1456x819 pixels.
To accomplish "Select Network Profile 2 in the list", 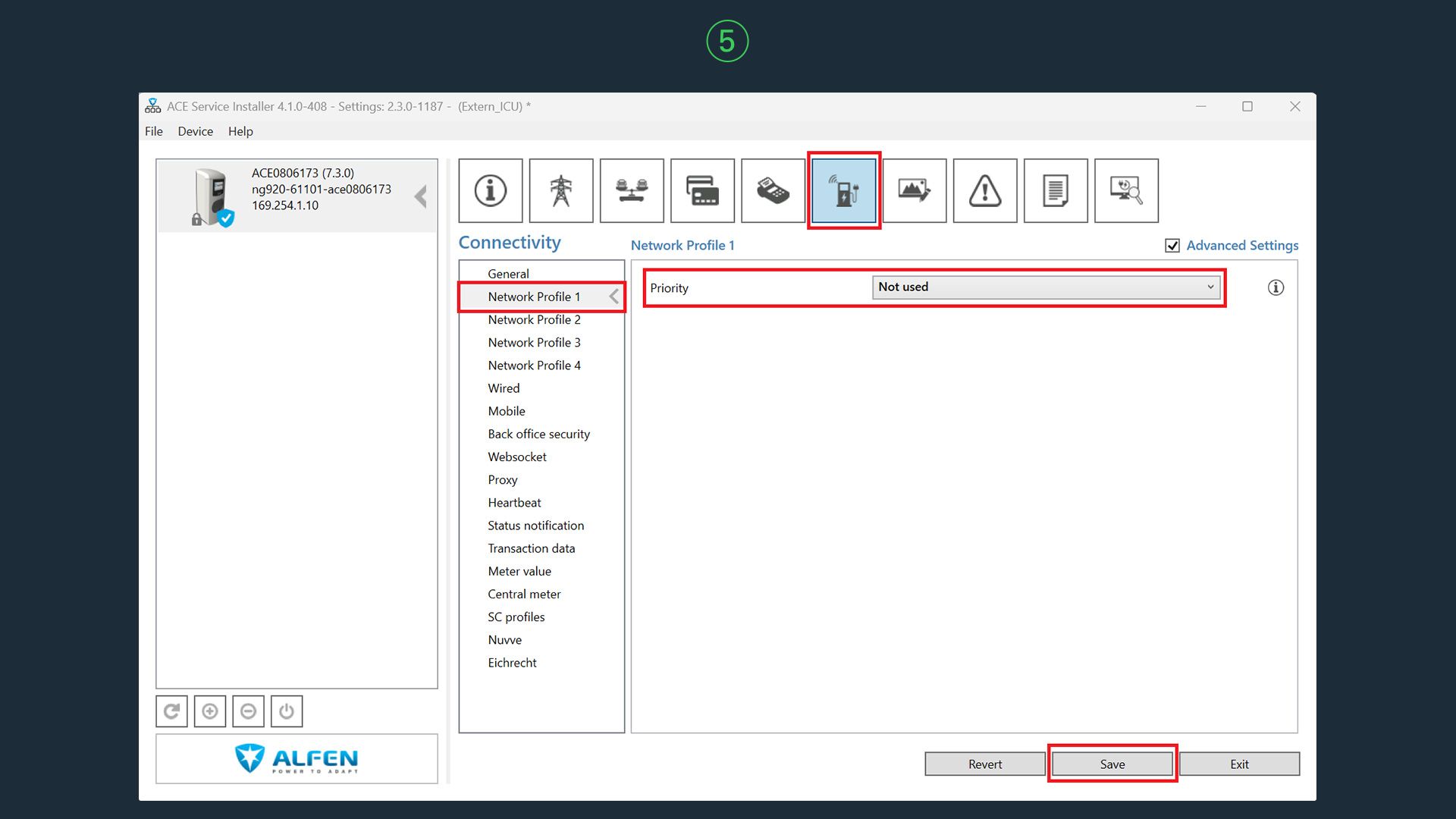I will [534, 319].
